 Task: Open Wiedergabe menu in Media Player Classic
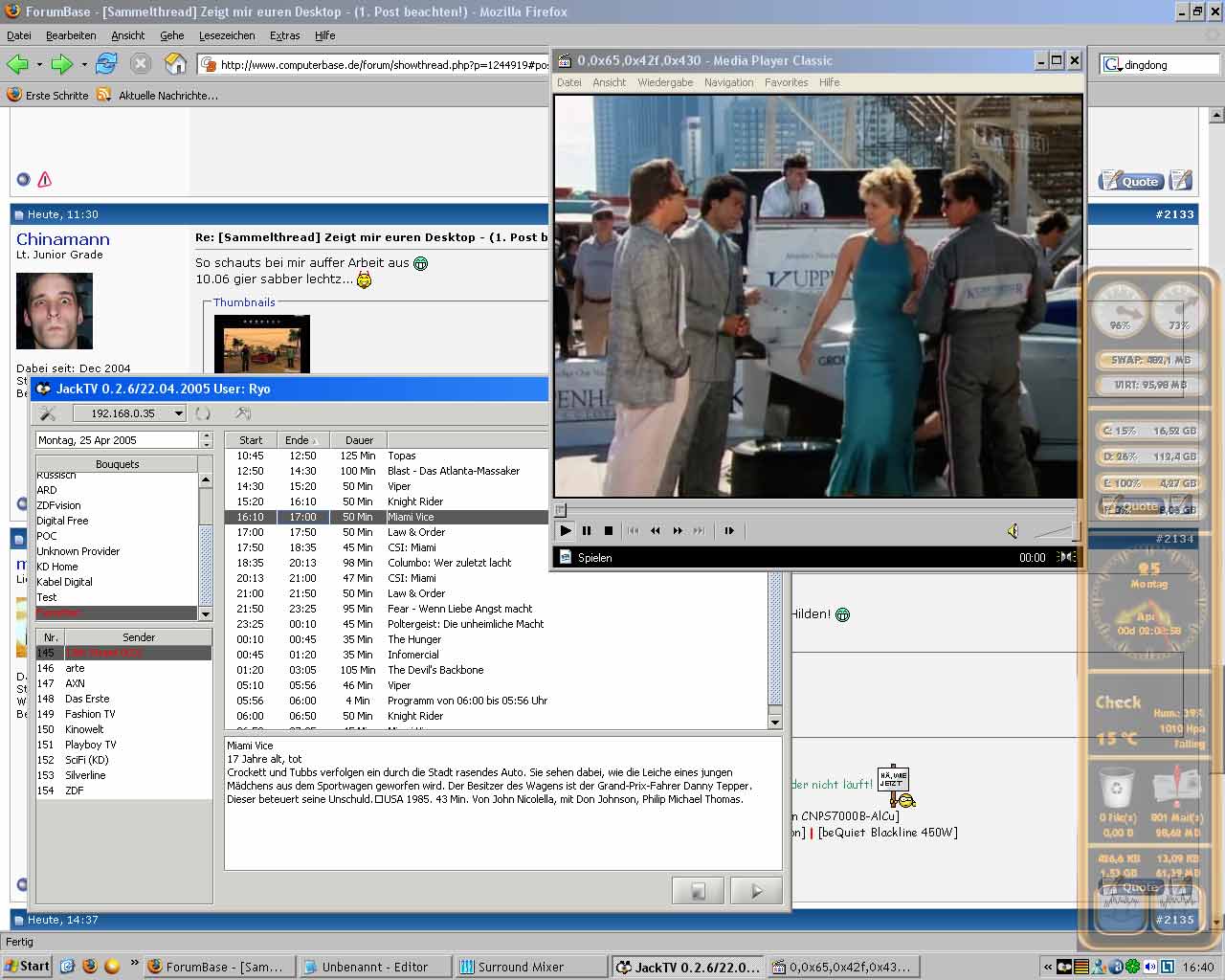point(665,82)
